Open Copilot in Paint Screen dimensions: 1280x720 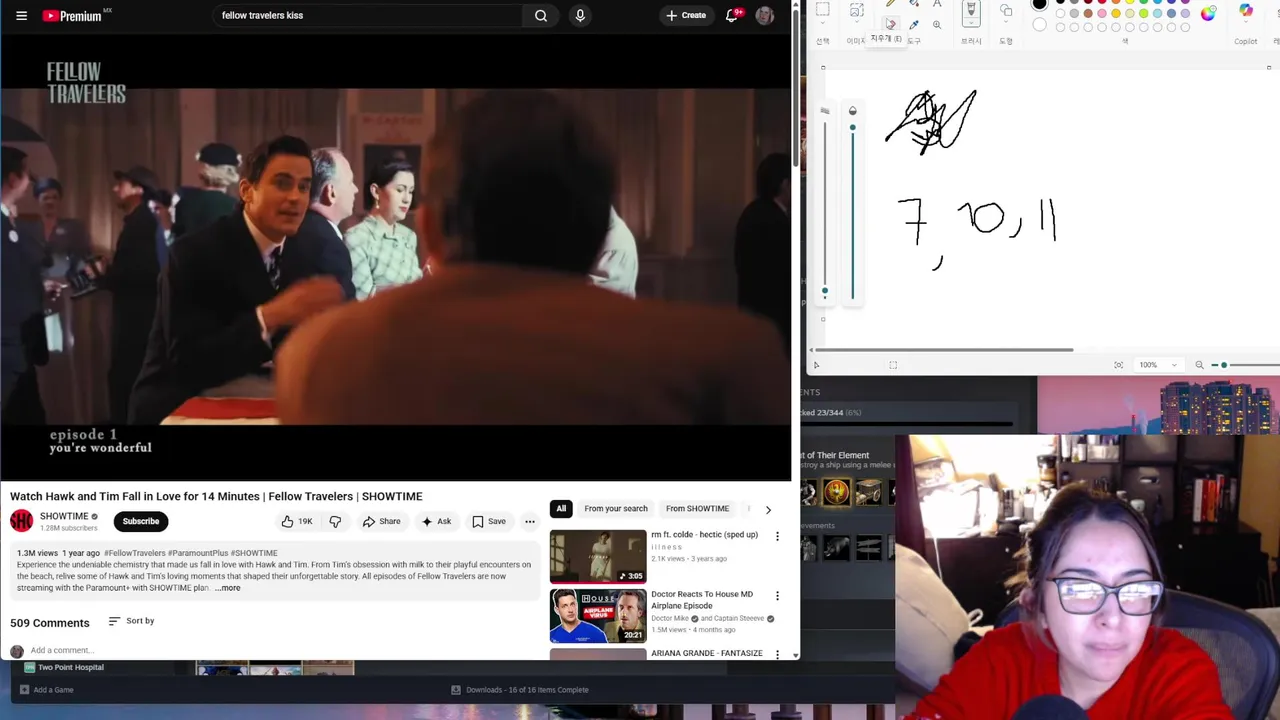tap(1246, 11)
